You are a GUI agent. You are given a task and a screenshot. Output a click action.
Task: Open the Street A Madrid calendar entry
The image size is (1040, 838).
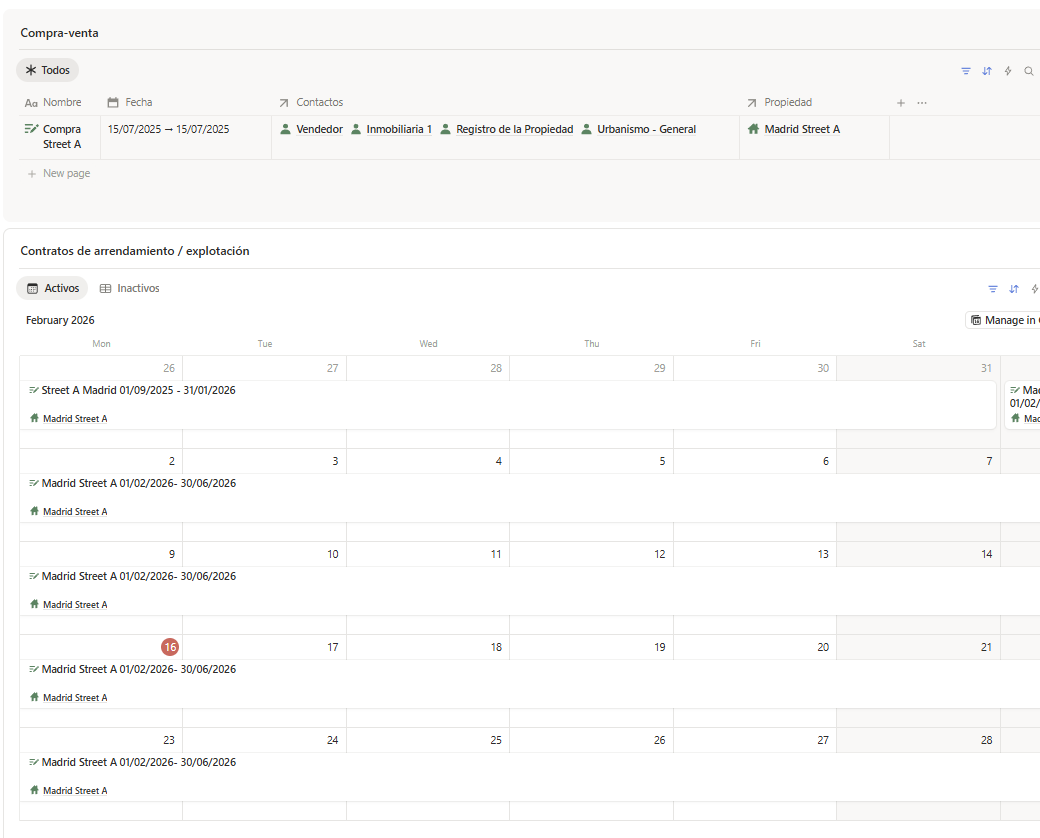[x=138, y=391]
